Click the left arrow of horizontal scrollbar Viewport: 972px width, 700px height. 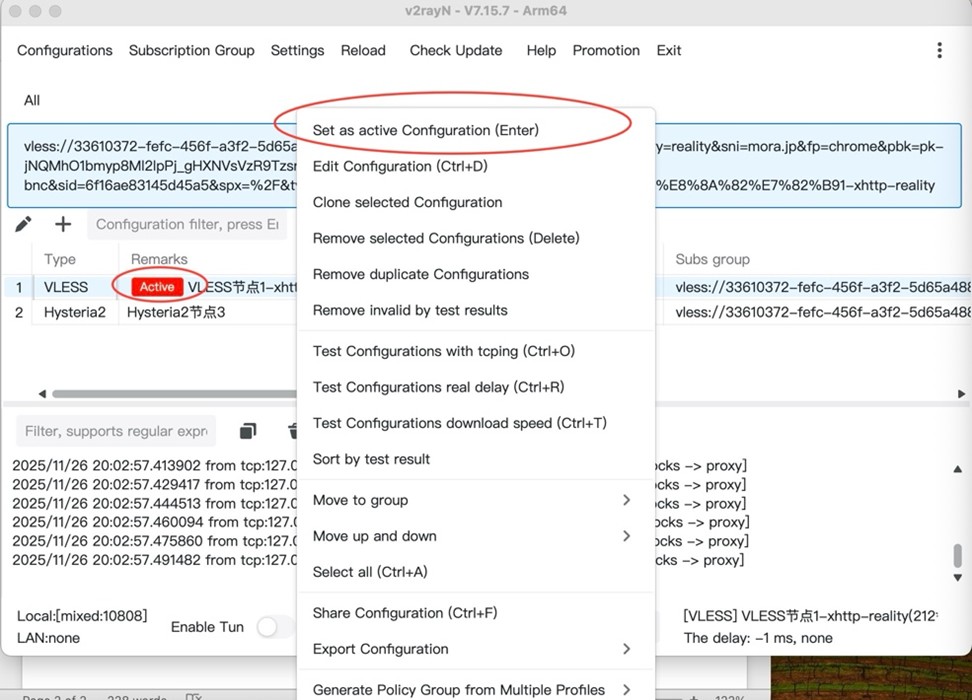(x=42, y=394)
